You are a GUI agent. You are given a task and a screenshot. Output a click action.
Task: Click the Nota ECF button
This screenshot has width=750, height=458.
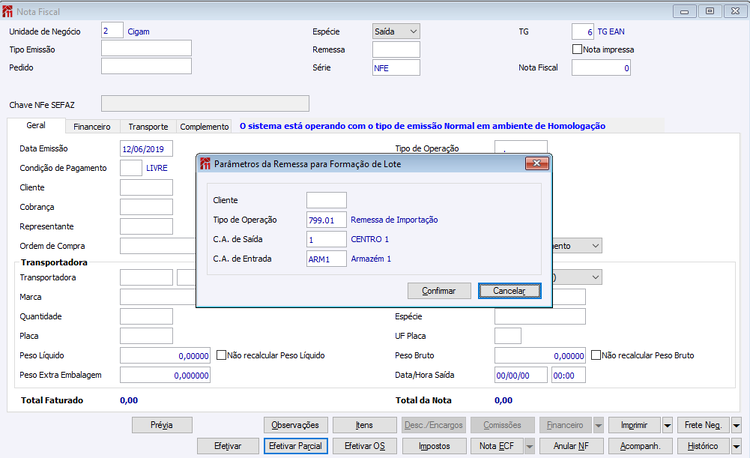pos(497,446)
